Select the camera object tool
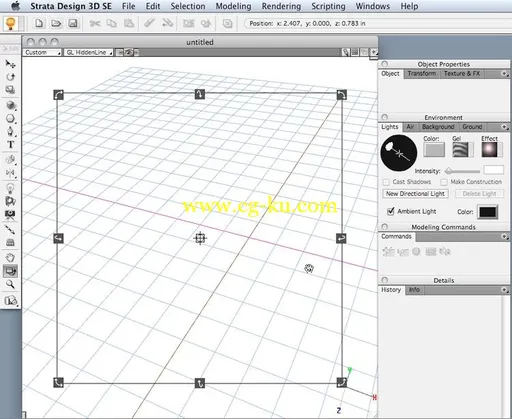Viewport: 512px width, 419px height. (x=10, y=214)
